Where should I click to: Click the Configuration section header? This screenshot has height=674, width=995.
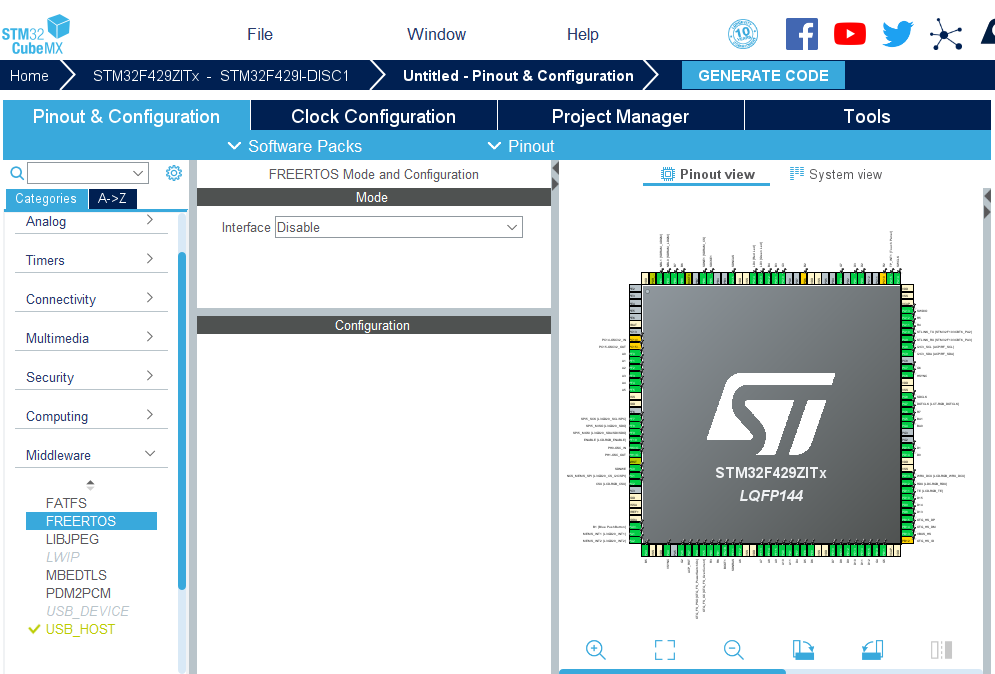tap(374, 326)
